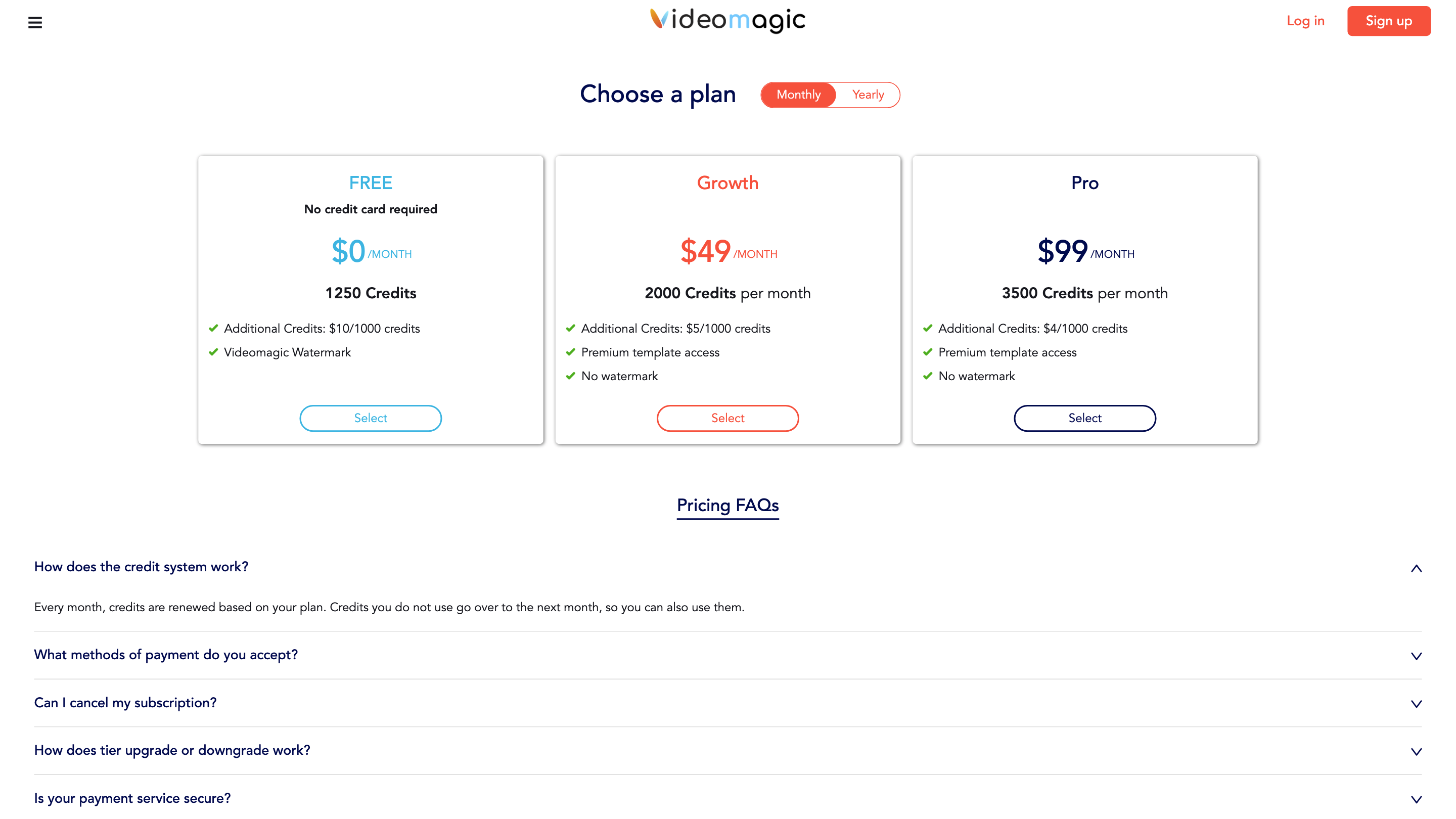This screenshot has width=1456, height=819.
Task: Expand tier upgrade or downgrade question
Action: tap(172, 750)
